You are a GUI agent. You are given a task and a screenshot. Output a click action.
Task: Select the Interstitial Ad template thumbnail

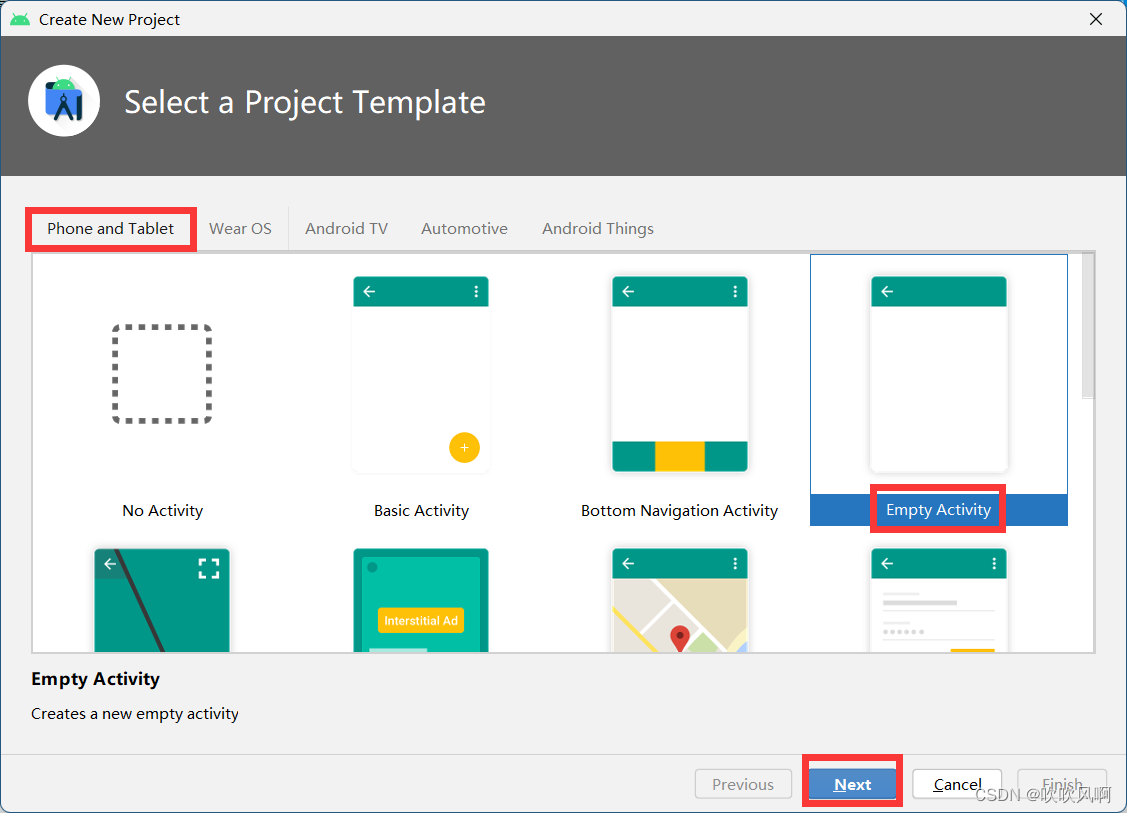click(421, 600)
